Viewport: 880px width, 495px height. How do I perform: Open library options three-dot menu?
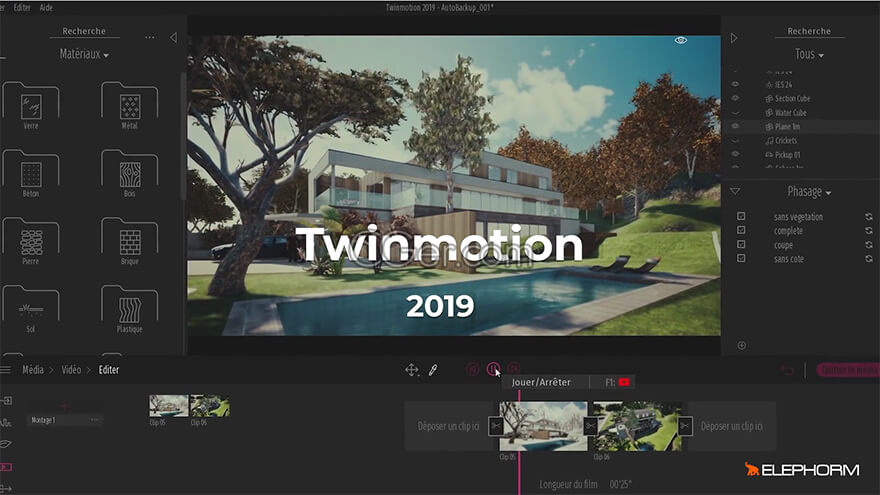(149, 38)
